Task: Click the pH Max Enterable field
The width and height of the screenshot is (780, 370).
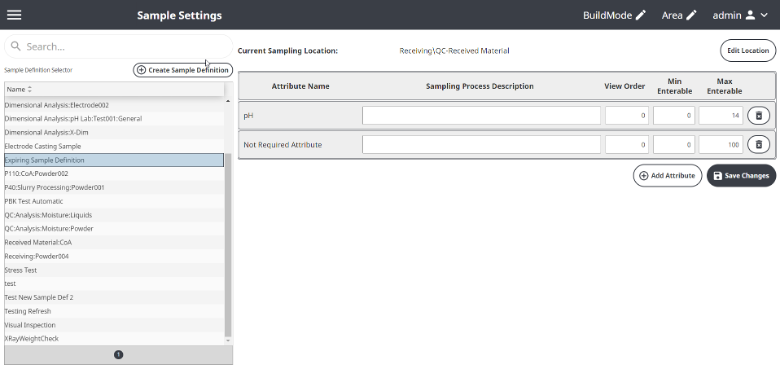Action: point(721,115)
